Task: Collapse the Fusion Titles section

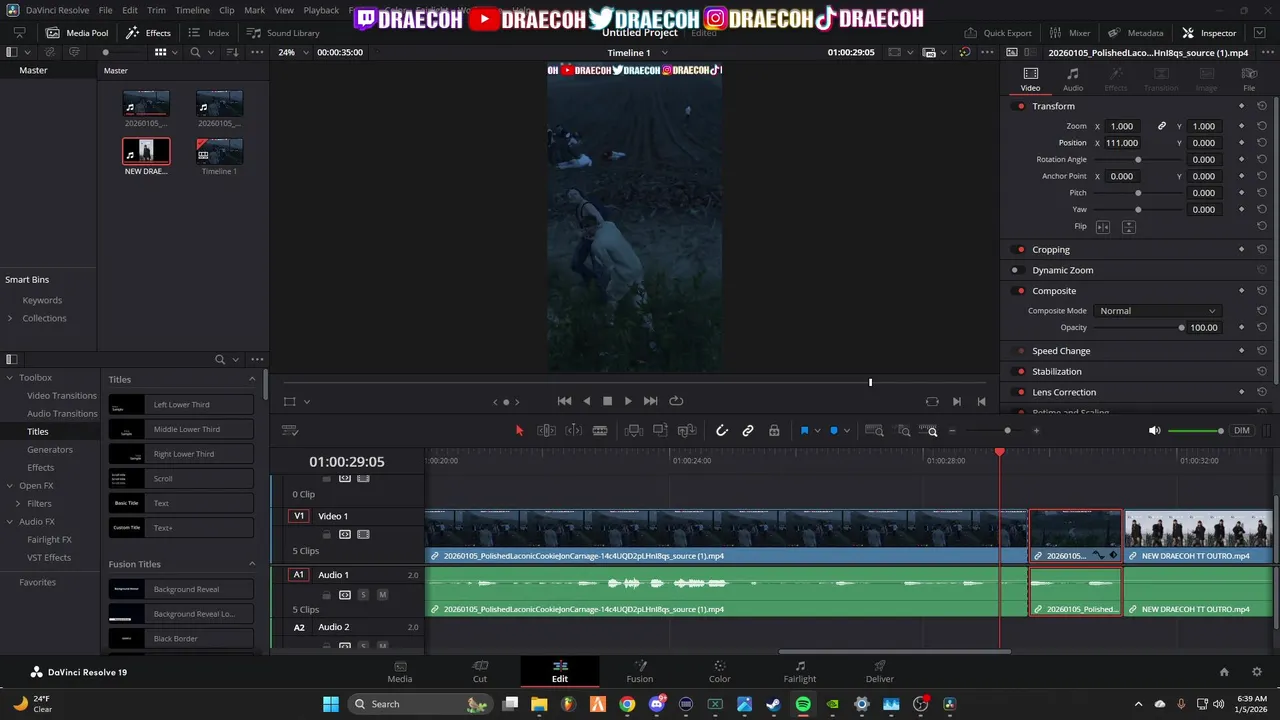Action: tap(252, 564)
